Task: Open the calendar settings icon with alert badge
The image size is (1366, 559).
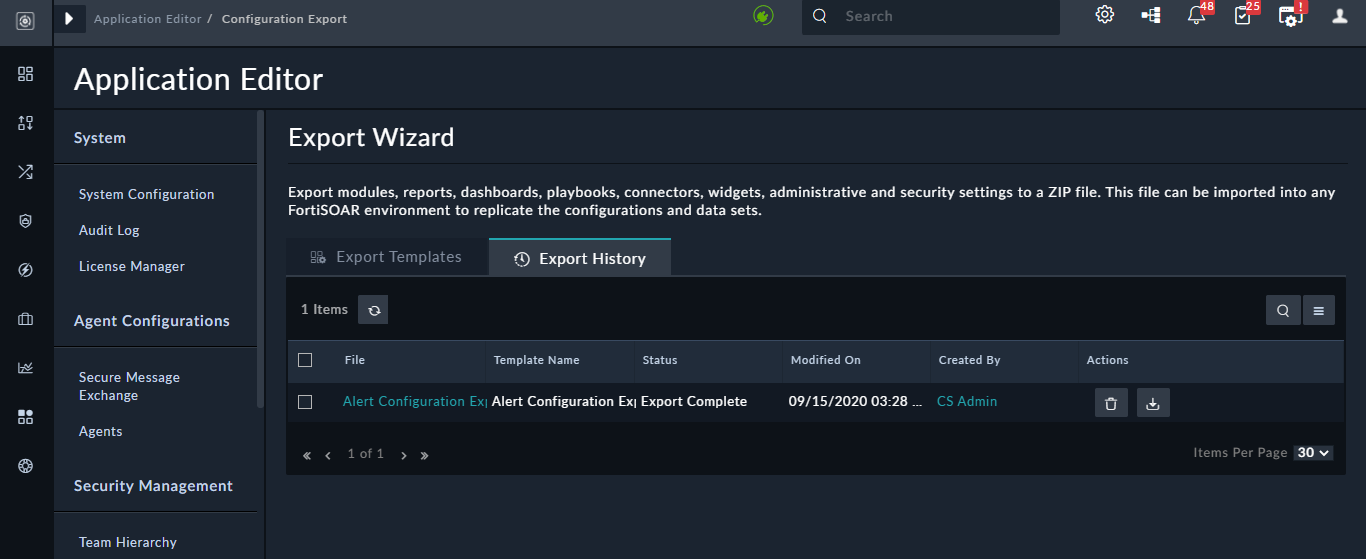Action: [x=1291, y=15]
